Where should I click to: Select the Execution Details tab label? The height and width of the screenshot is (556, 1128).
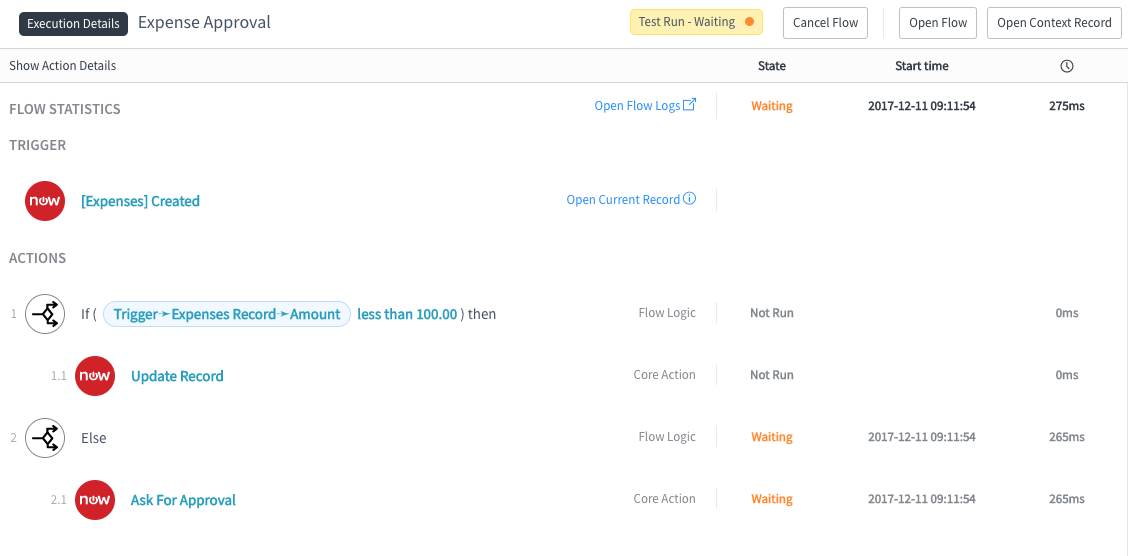coord(73,23)
